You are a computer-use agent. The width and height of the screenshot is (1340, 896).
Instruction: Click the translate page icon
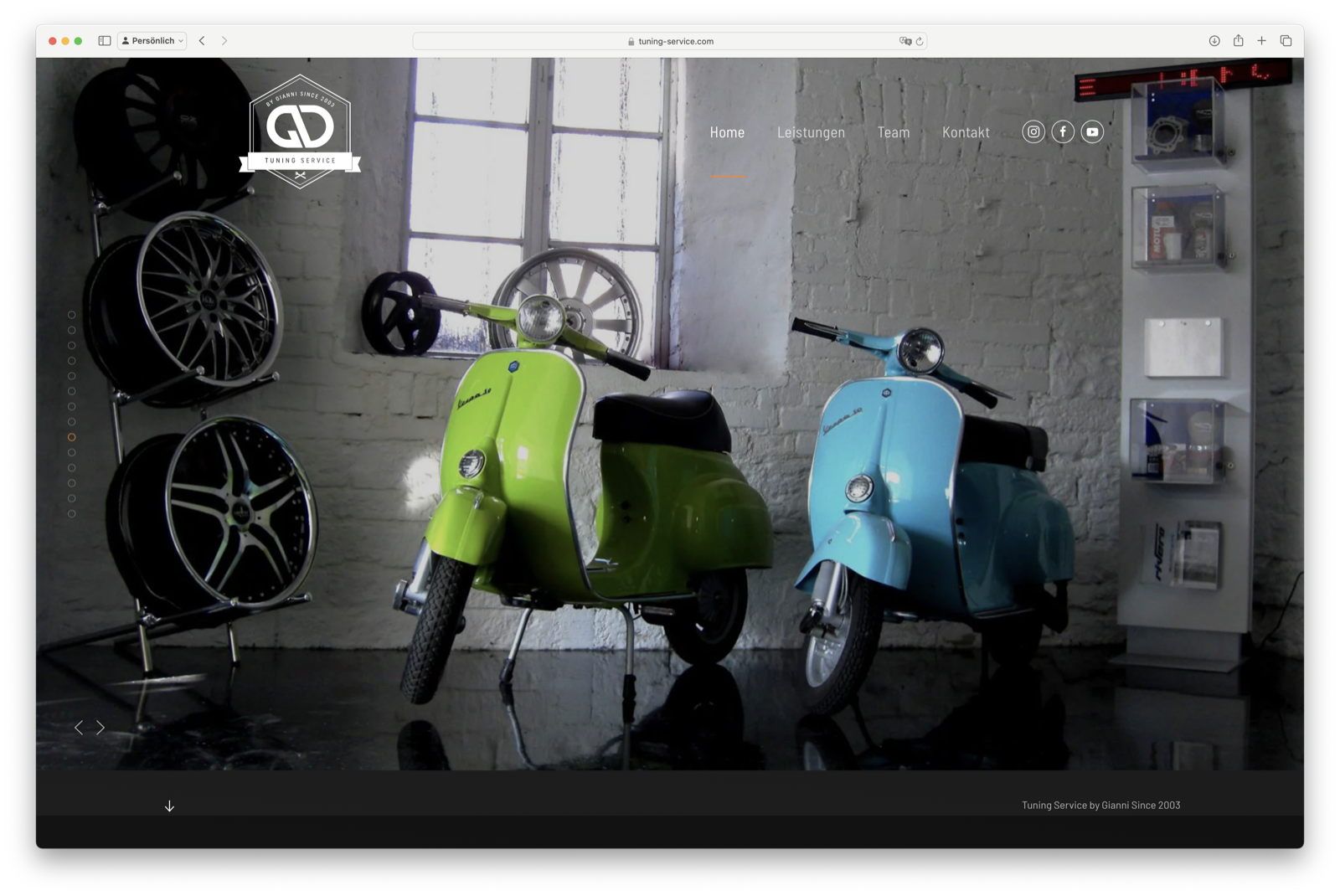(x=904, y=41)
